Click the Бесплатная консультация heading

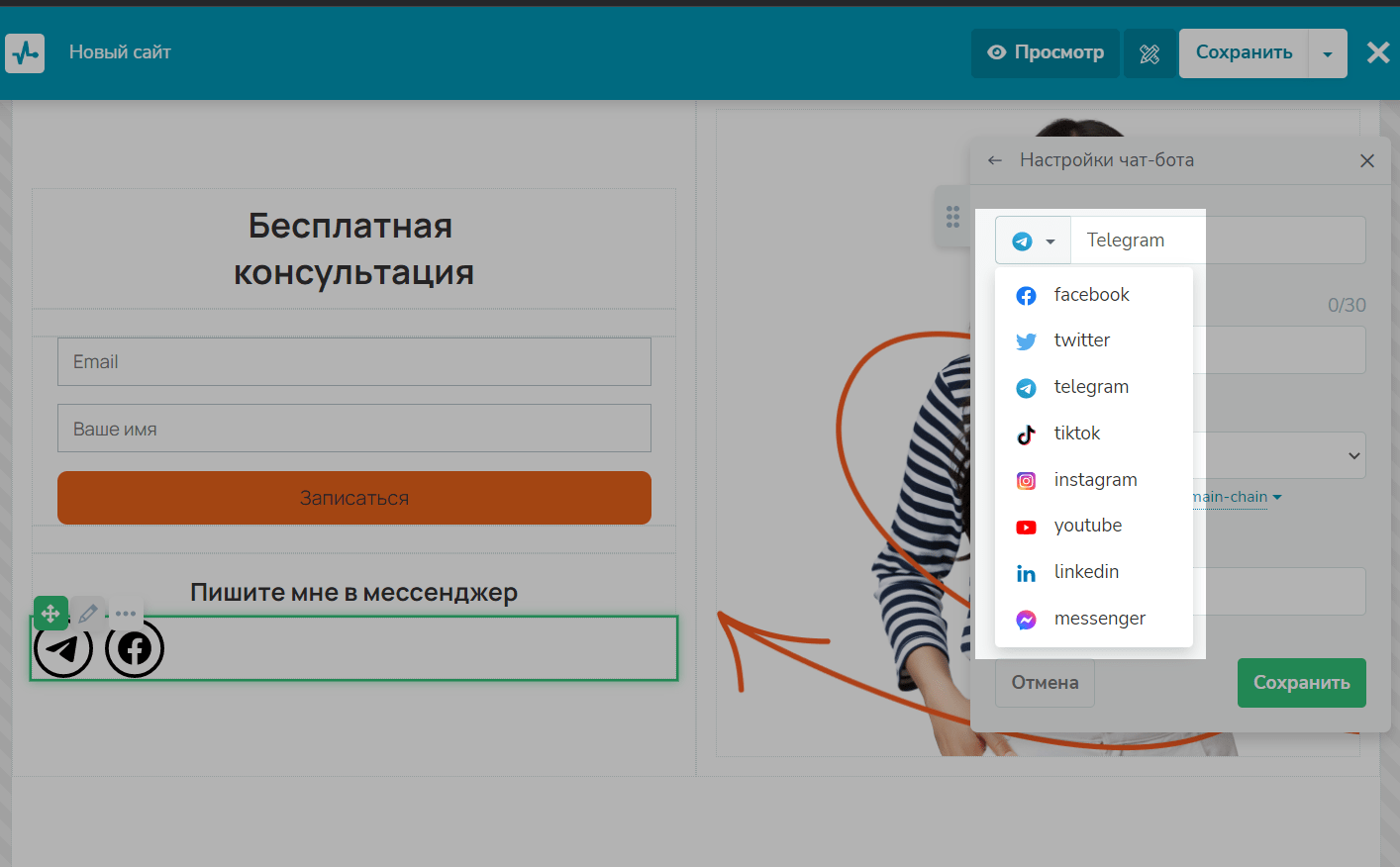(x=353, y=248)
